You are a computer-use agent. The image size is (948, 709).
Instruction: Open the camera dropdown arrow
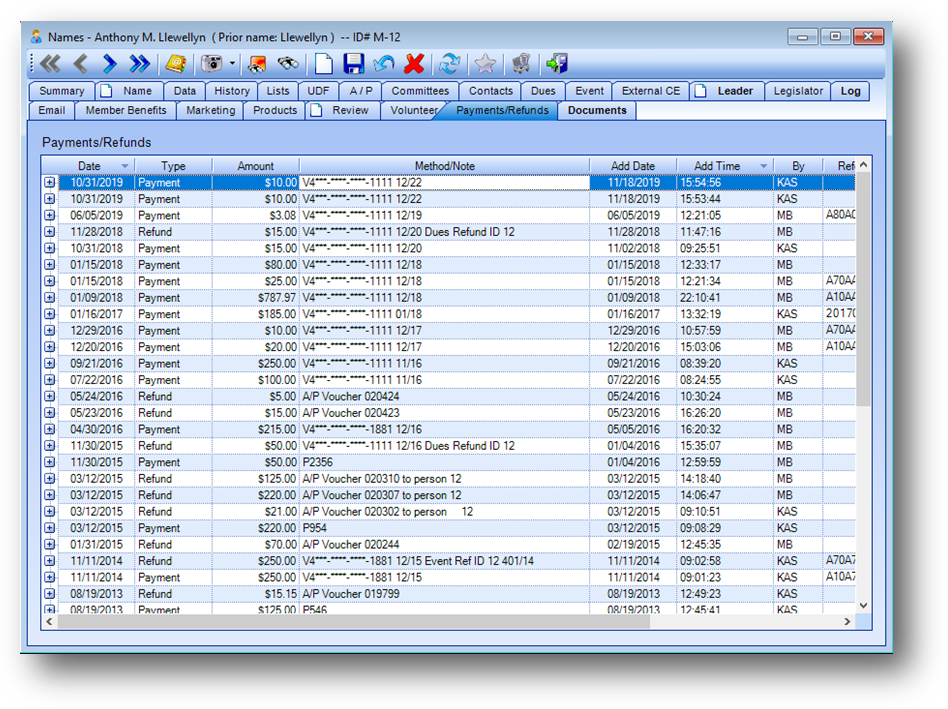click(x=232, y=63)
